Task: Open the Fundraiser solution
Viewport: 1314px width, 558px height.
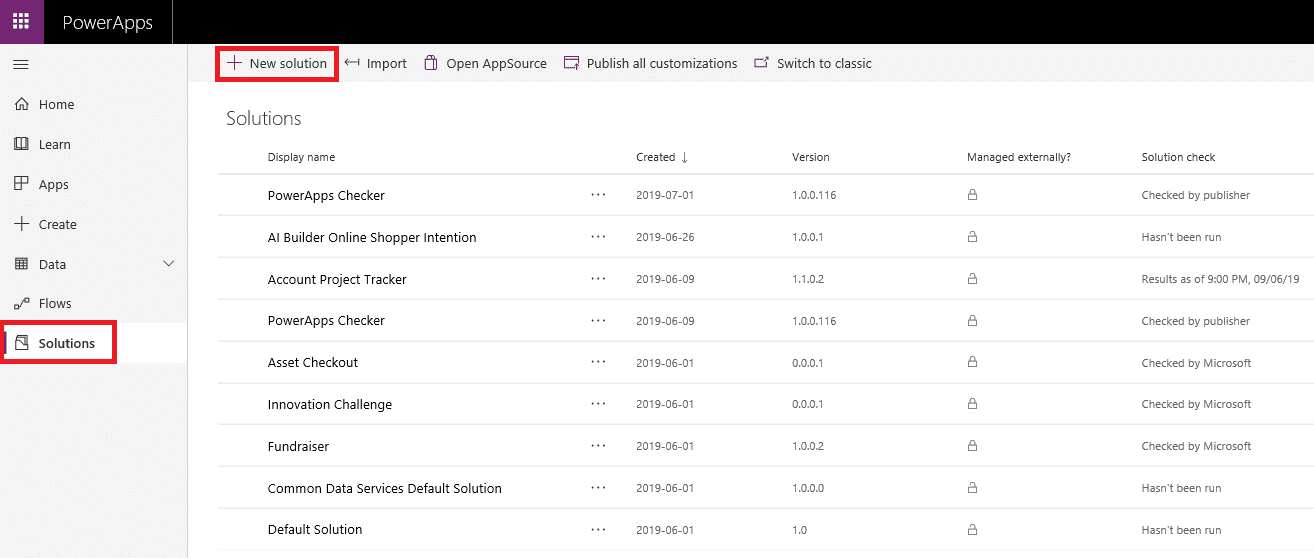Action: coord(298,446)
